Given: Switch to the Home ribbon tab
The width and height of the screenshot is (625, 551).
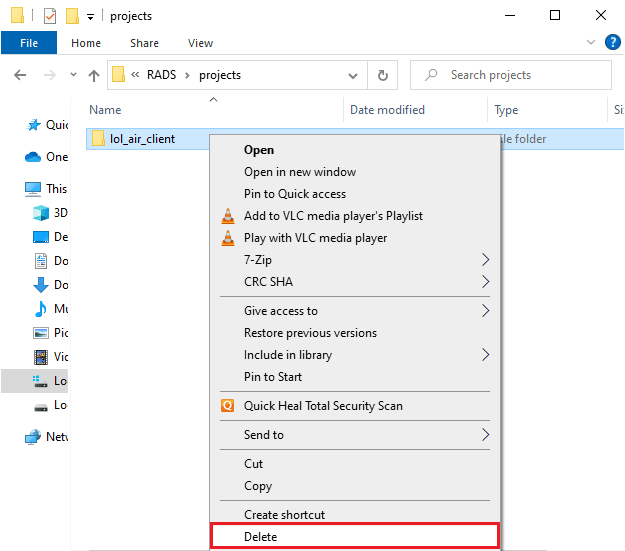Looking at the screenshot, I should pos(86,43).
